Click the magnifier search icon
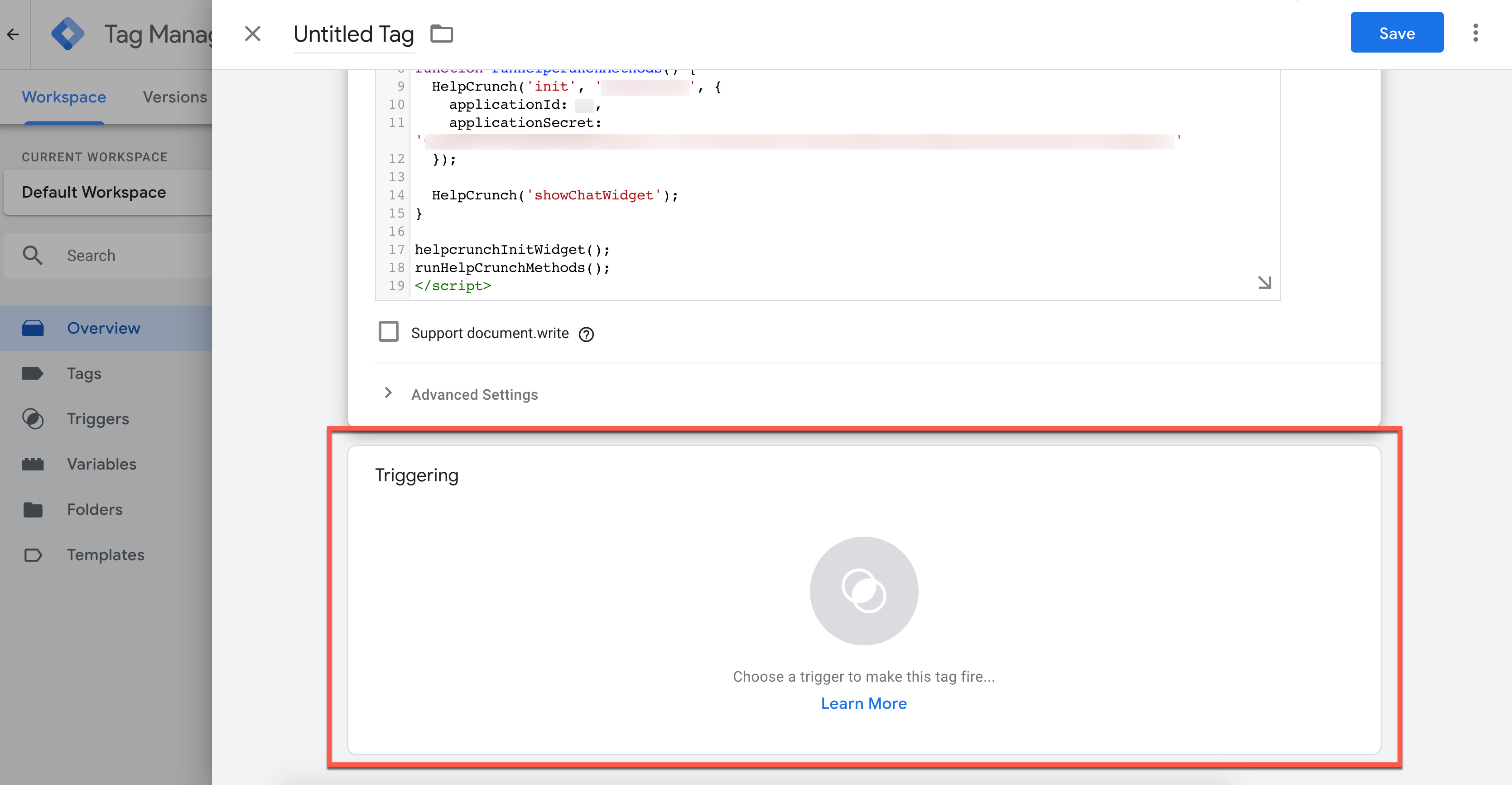This screenshot has width=1512, height=785. point(33,256)
